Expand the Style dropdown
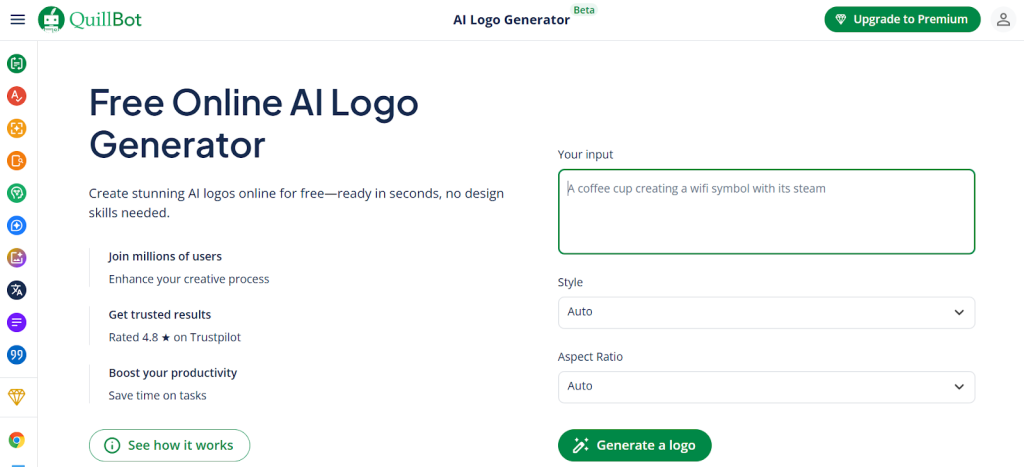This screenshot has width=1024, height=467. (x=765, y=312)
